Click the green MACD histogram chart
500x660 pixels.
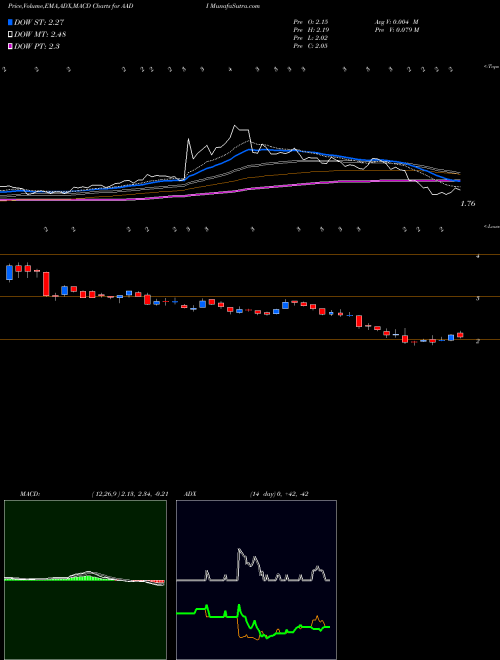85,580
